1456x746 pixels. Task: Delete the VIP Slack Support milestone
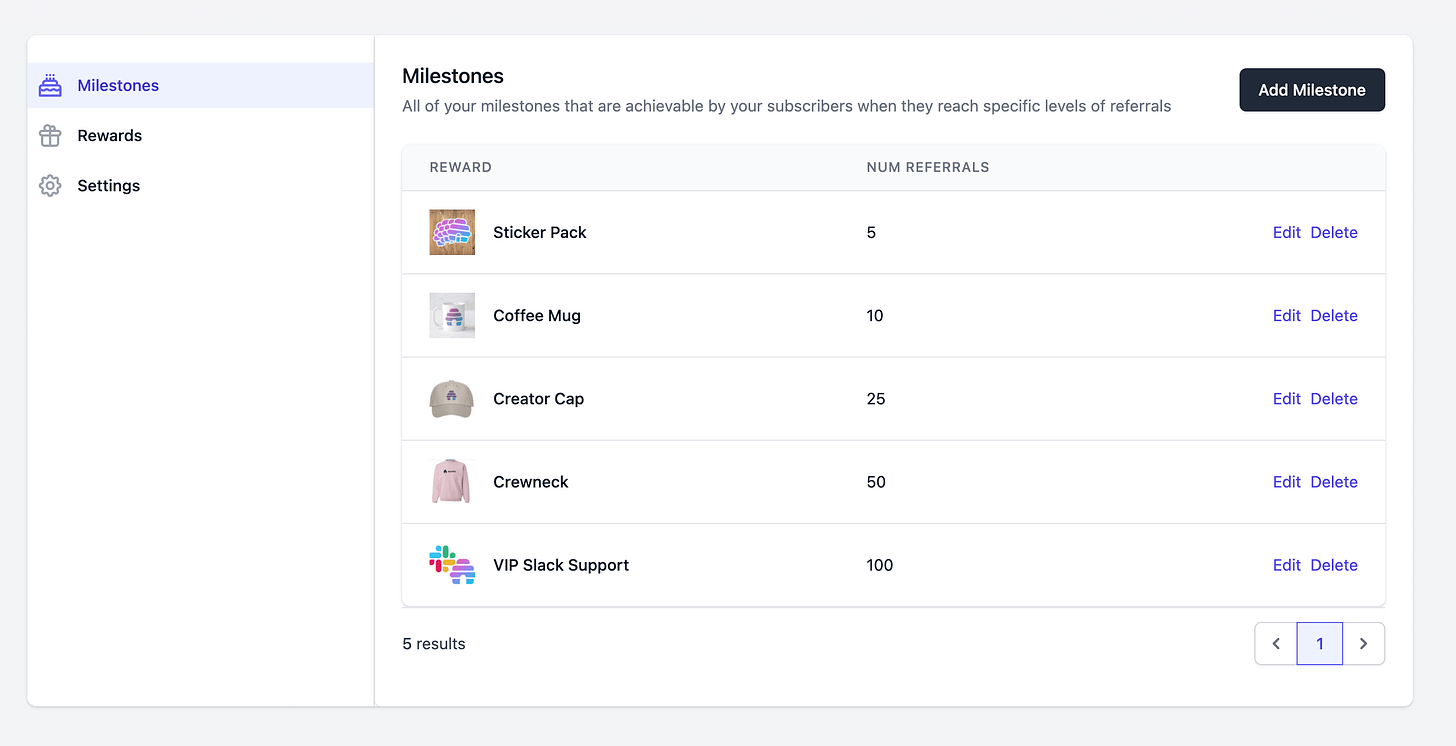(1334, 564)
